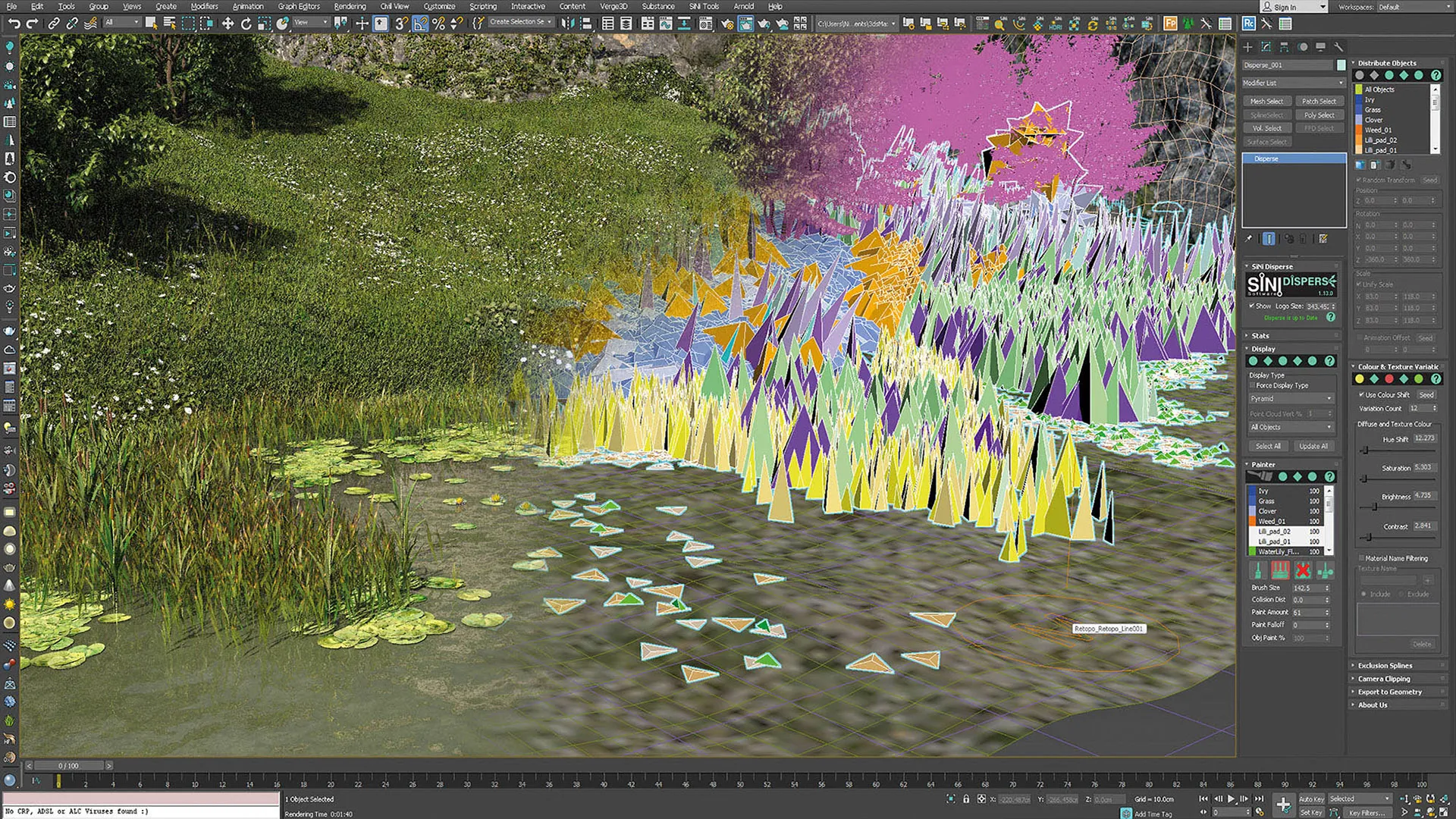Select the single paint brush tool in Painter
This screenshot has width=1456, height=819.
[x=1257, y=570]
